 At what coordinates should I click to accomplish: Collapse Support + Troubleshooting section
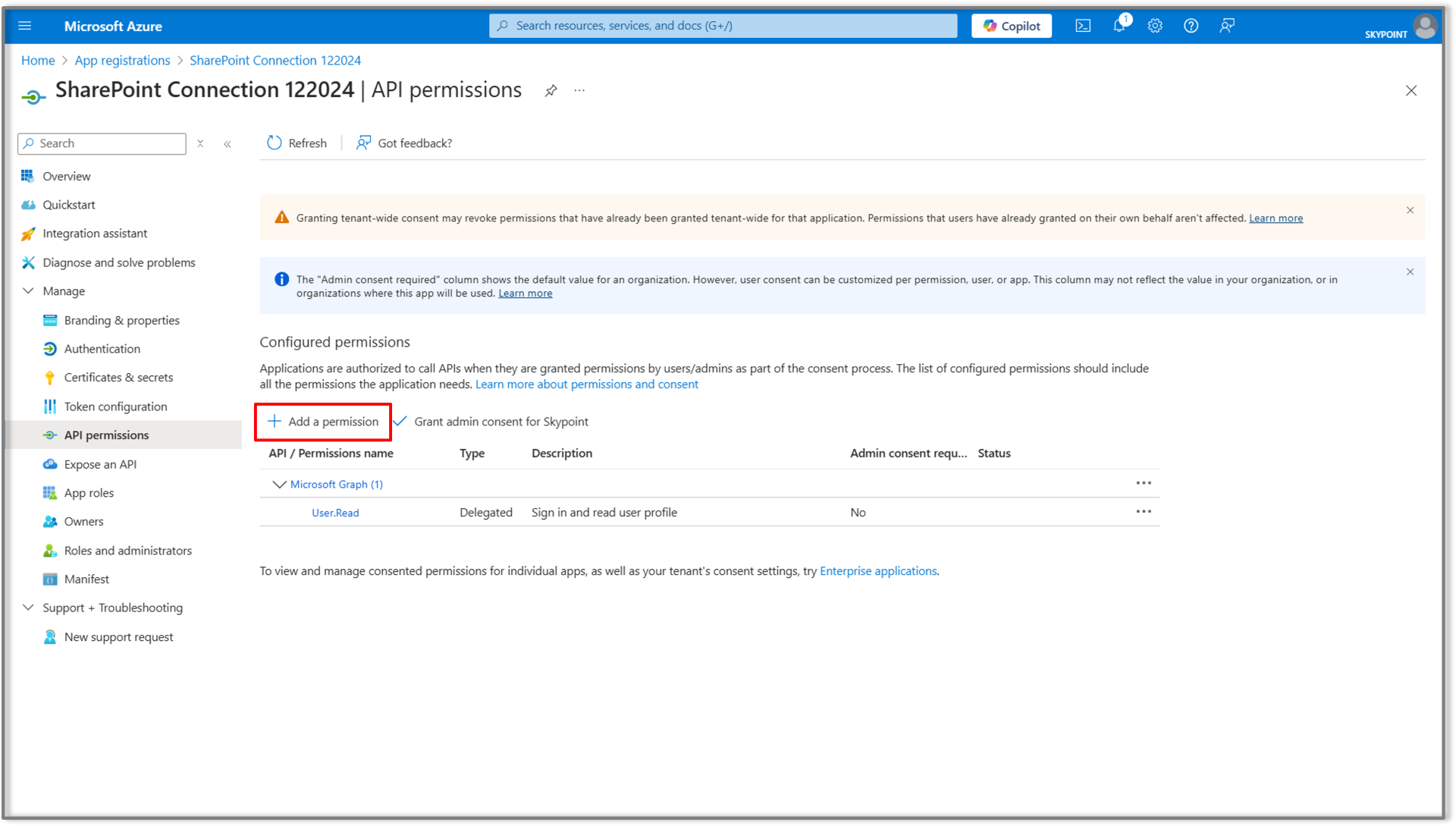click(x=29, y=608)
